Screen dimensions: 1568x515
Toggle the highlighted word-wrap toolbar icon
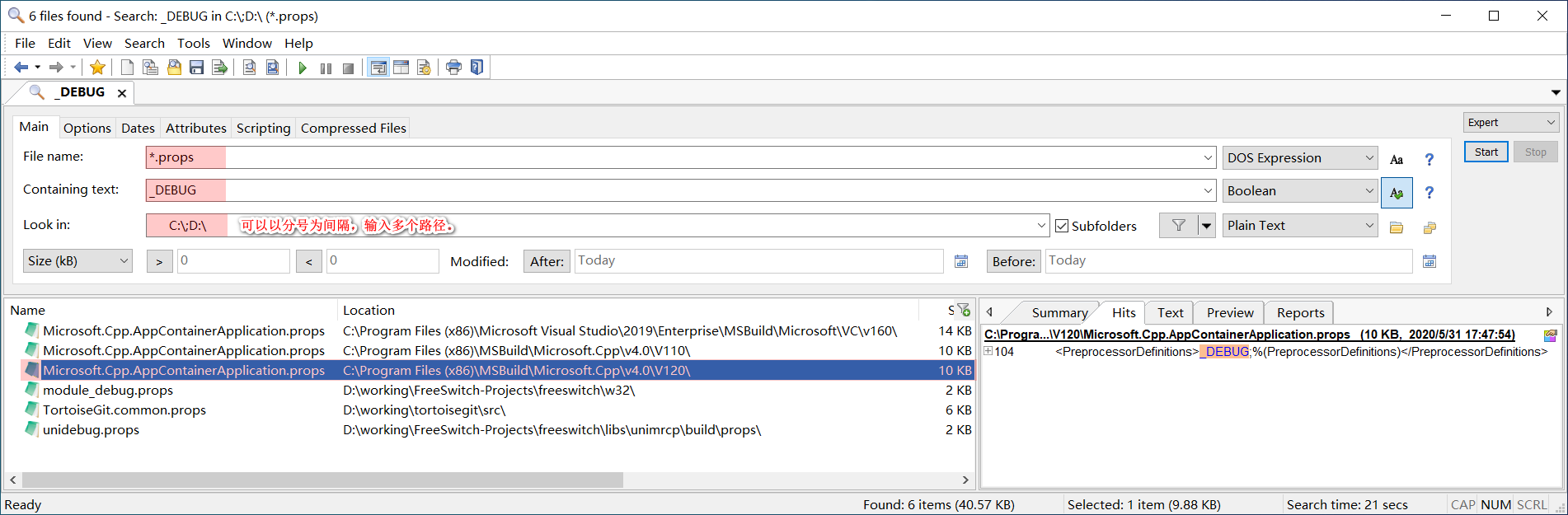pos(378,68)
